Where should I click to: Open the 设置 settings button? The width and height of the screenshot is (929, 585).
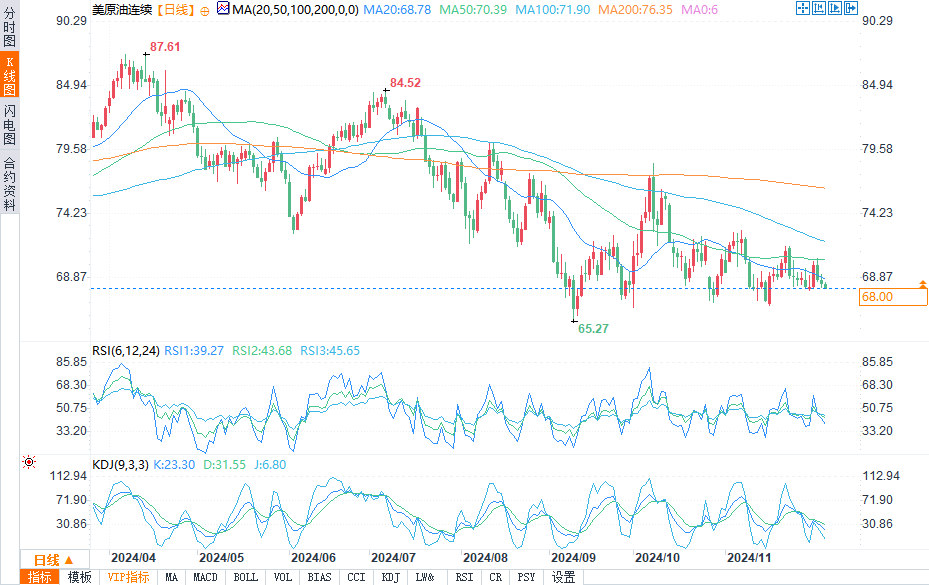coord(563,577)
